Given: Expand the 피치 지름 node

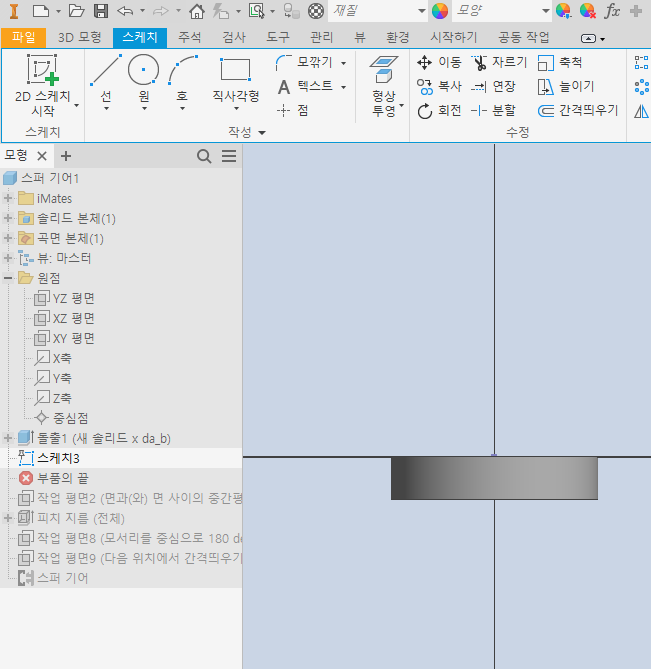Looking at the screenshot, I should [8, 518].
